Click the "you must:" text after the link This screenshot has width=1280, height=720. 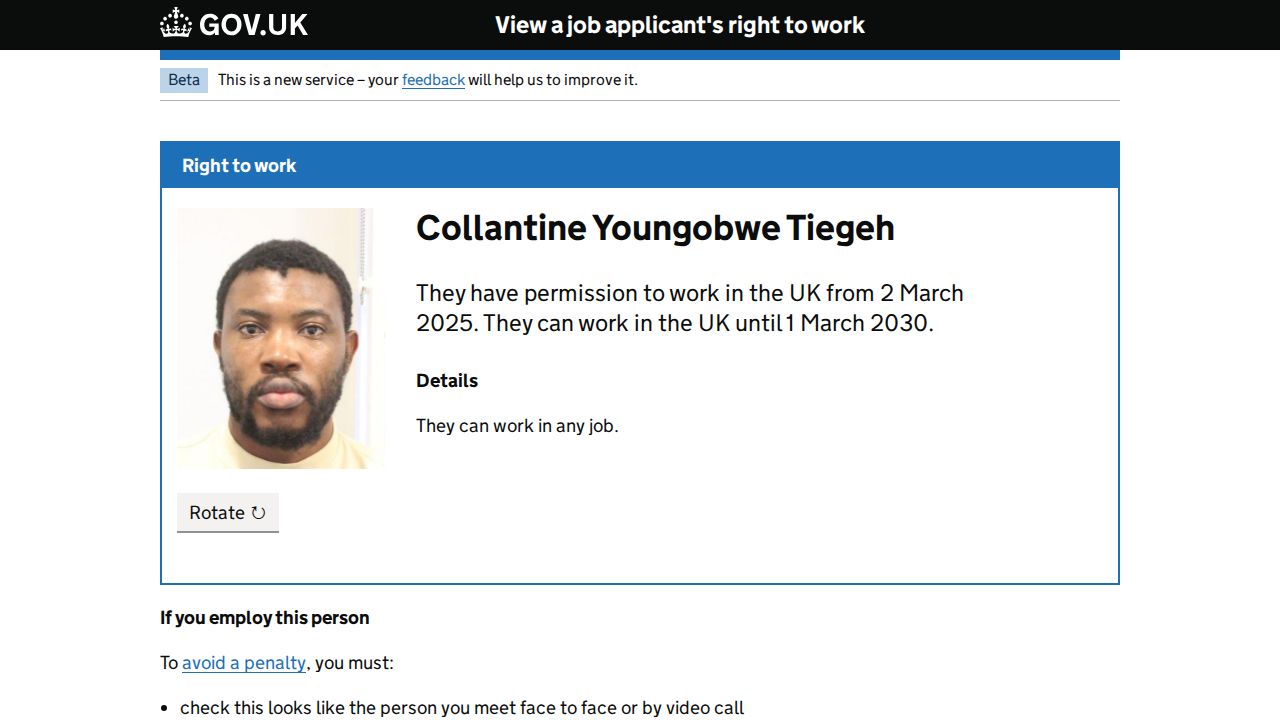355,663
